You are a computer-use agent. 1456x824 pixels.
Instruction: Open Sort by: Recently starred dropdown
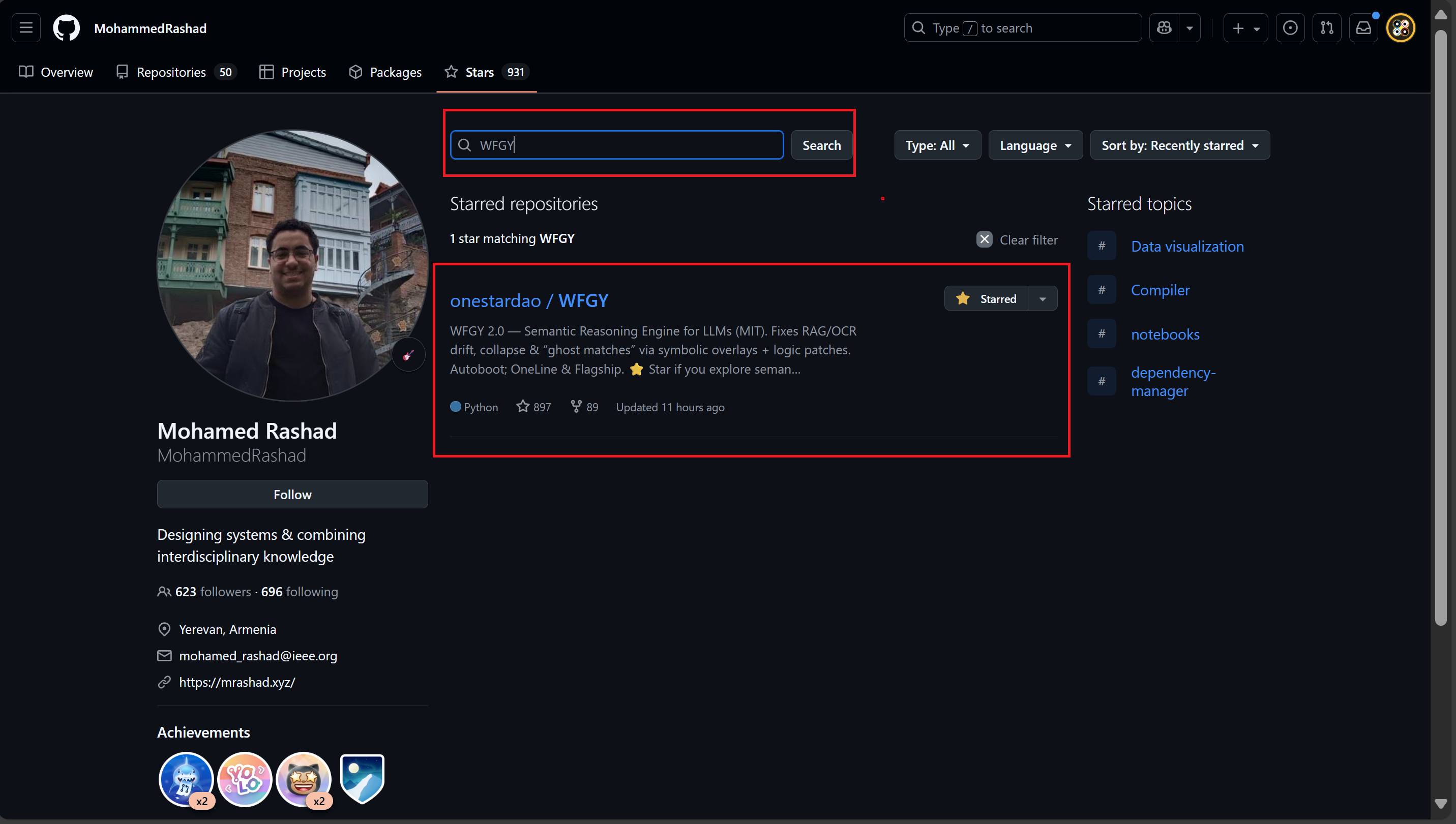point(1179,145)
